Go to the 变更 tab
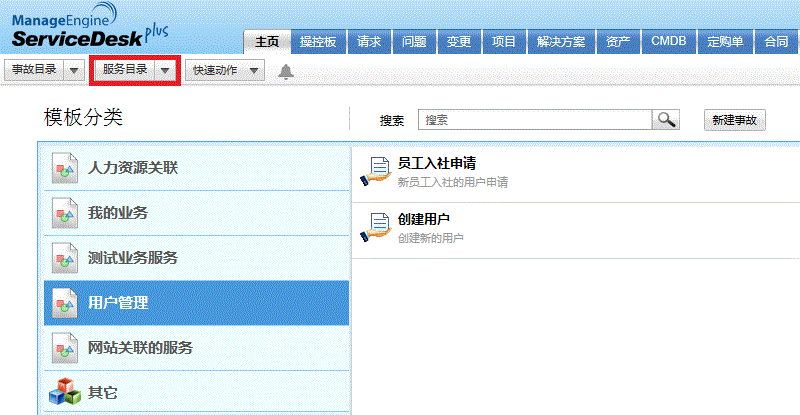Image resolution: width=800 pixels, height=415 pixels. pyautogui.click(x=459, y=42)
